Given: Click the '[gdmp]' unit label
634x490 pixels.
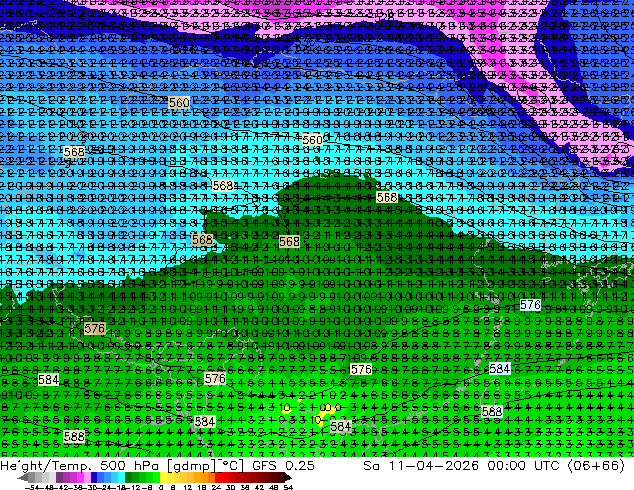Looking at the screenshot, I should coord(192,466).
